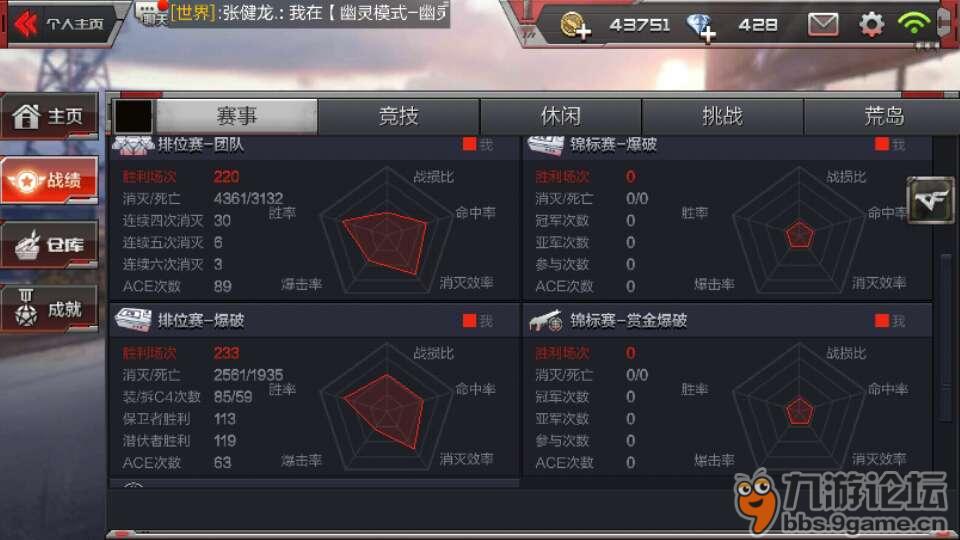This screenshot has height=540, width=960.
Task: Click the vertical scrollbar on right edge
Action: point(946,338)
